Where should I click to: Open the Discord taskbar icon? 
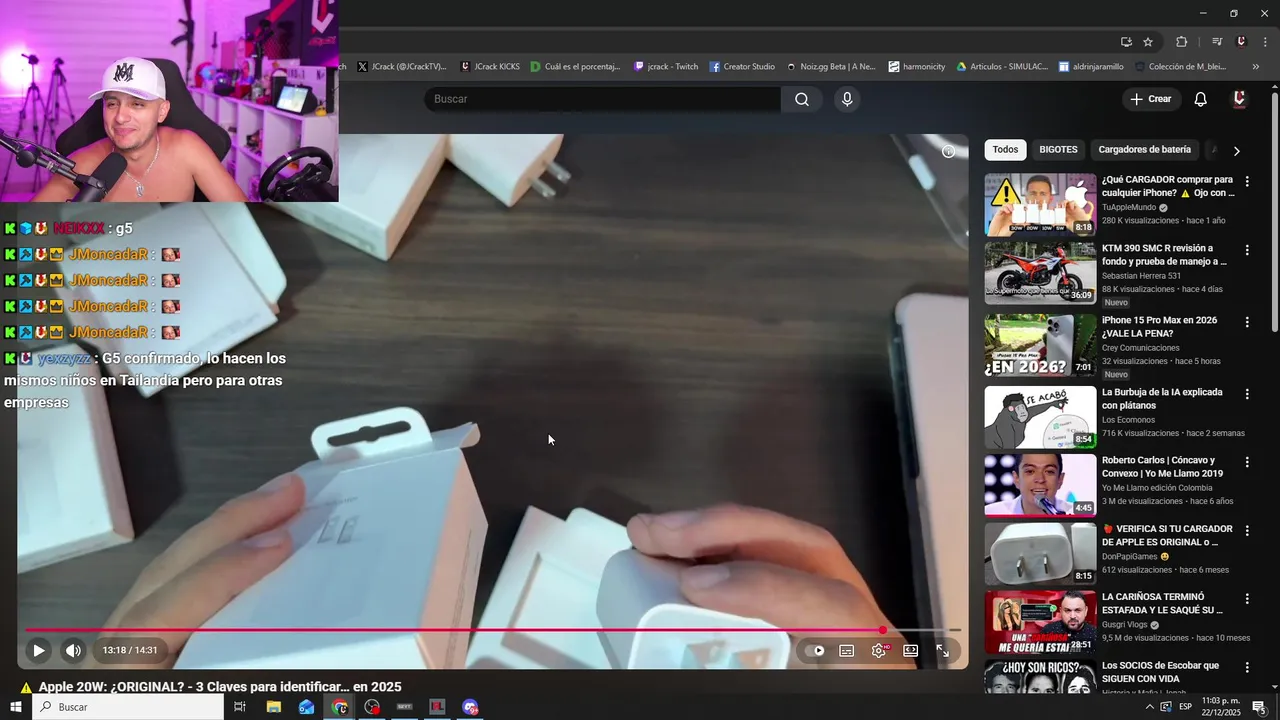470,707
